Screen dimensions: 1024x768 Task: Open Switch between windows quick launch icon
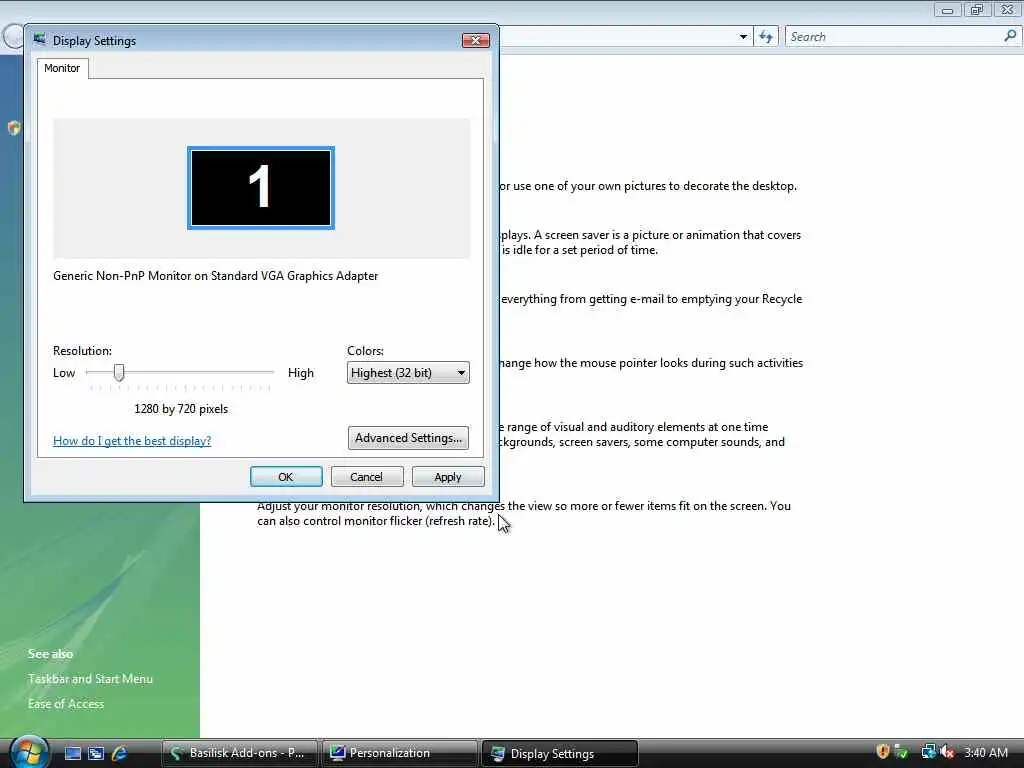click(x=96, y=753)
